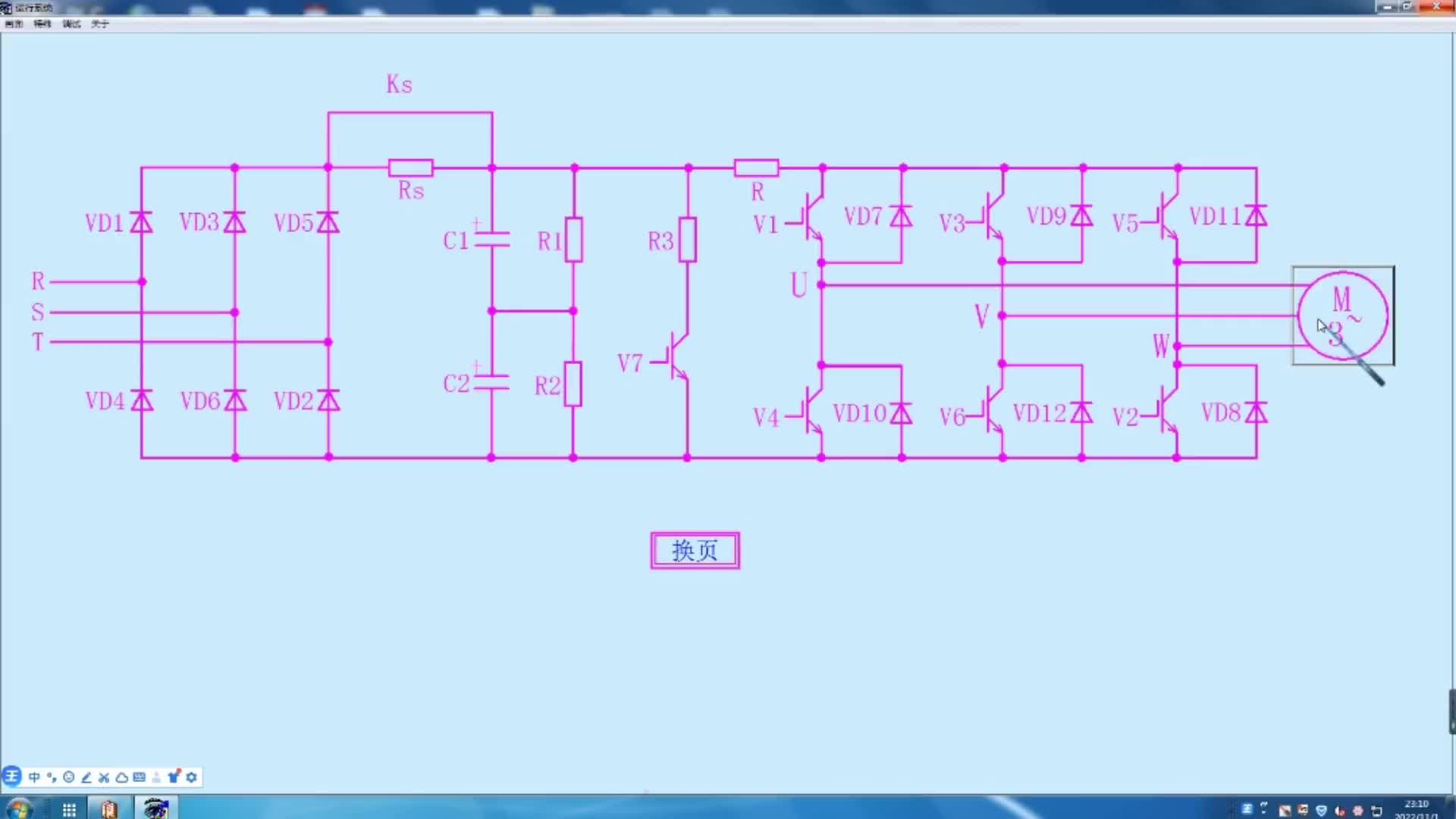Click the cloud icon on IME toolbar

click(x=121, y=777)
